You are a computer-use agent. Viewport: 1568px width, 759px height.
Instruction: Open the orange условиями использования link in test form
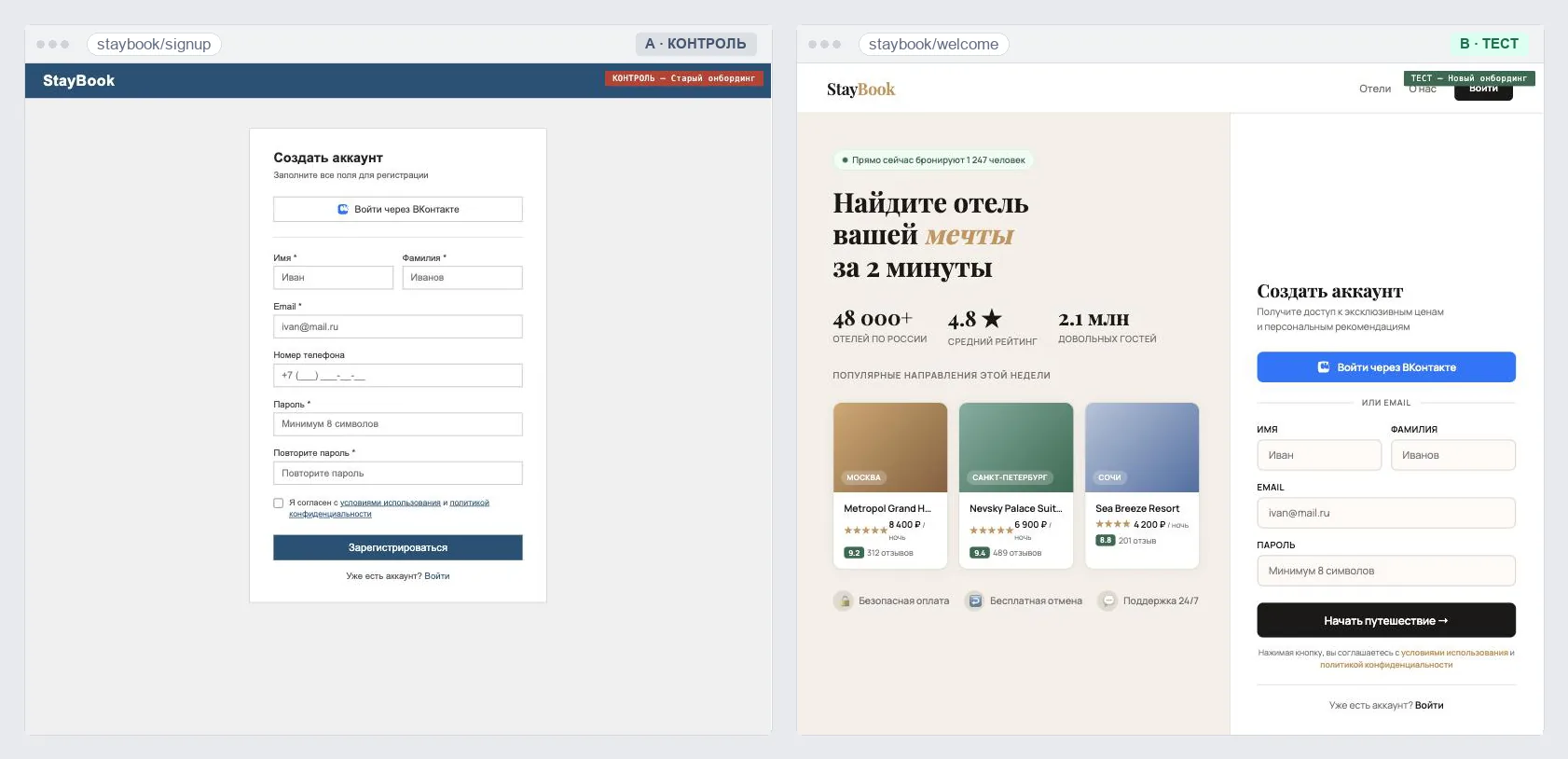coord(1454,653)
